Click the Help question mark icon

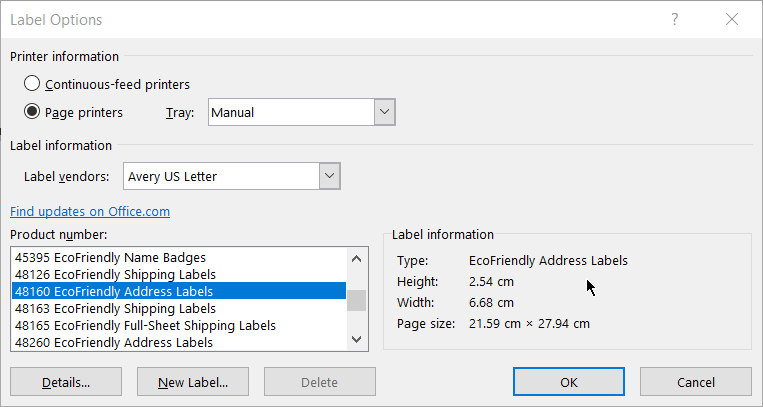point(674,19)
